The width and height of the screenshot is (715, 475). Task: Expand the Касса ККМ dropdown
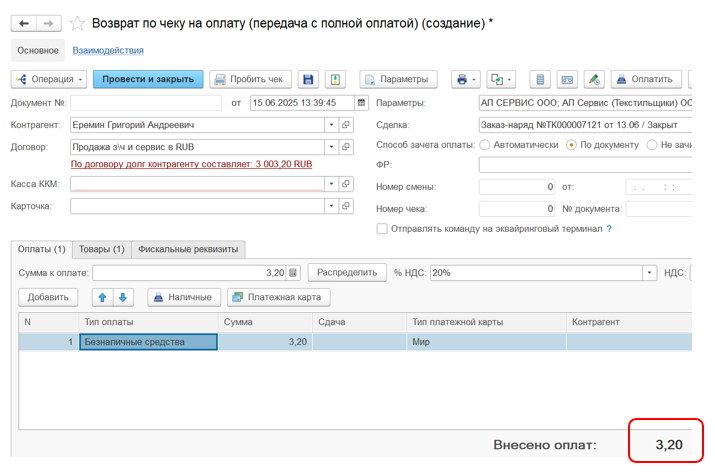click(331, 184)
